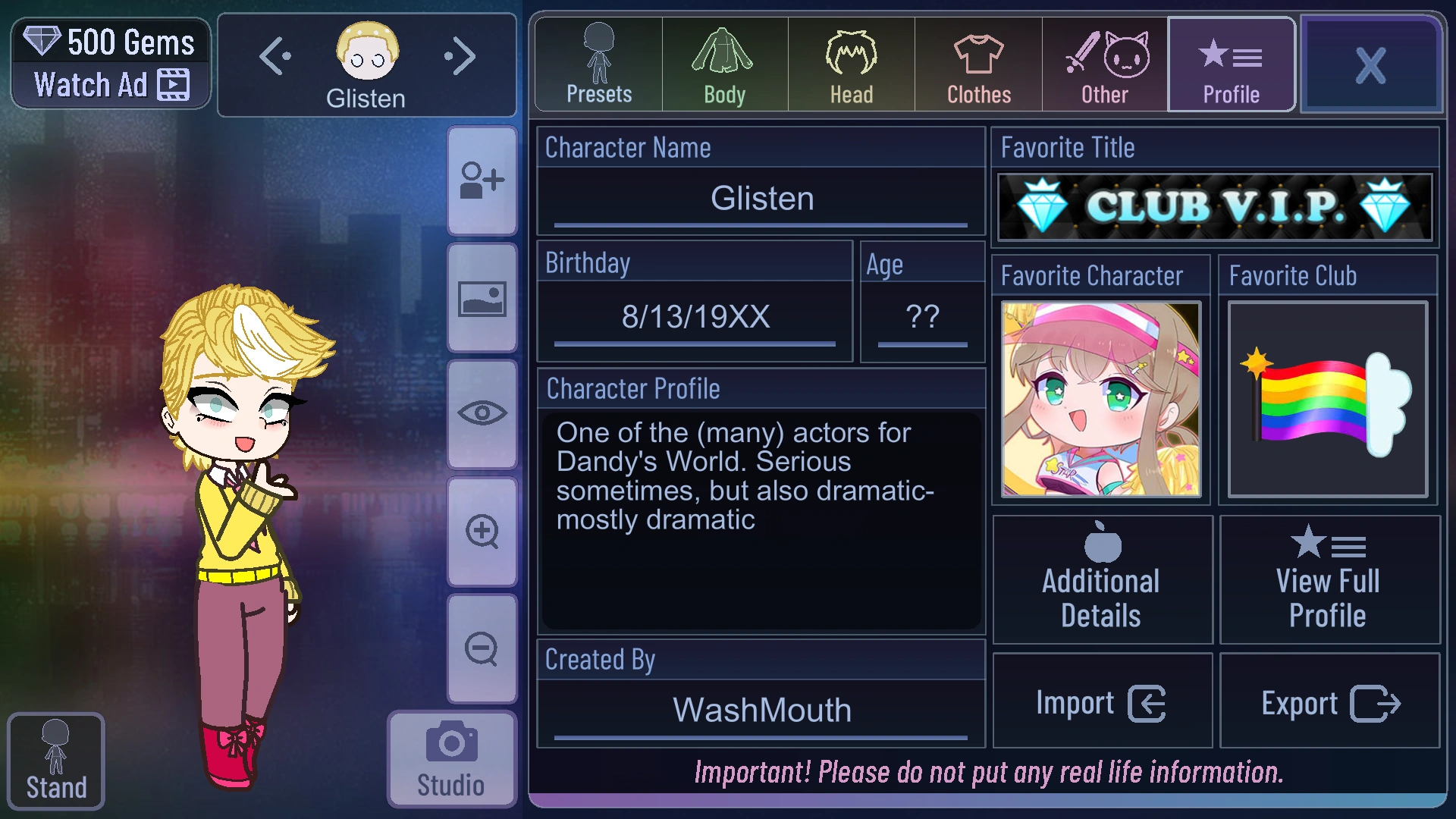
Task: Toggle the eye visibility icon
Action: 482,414
